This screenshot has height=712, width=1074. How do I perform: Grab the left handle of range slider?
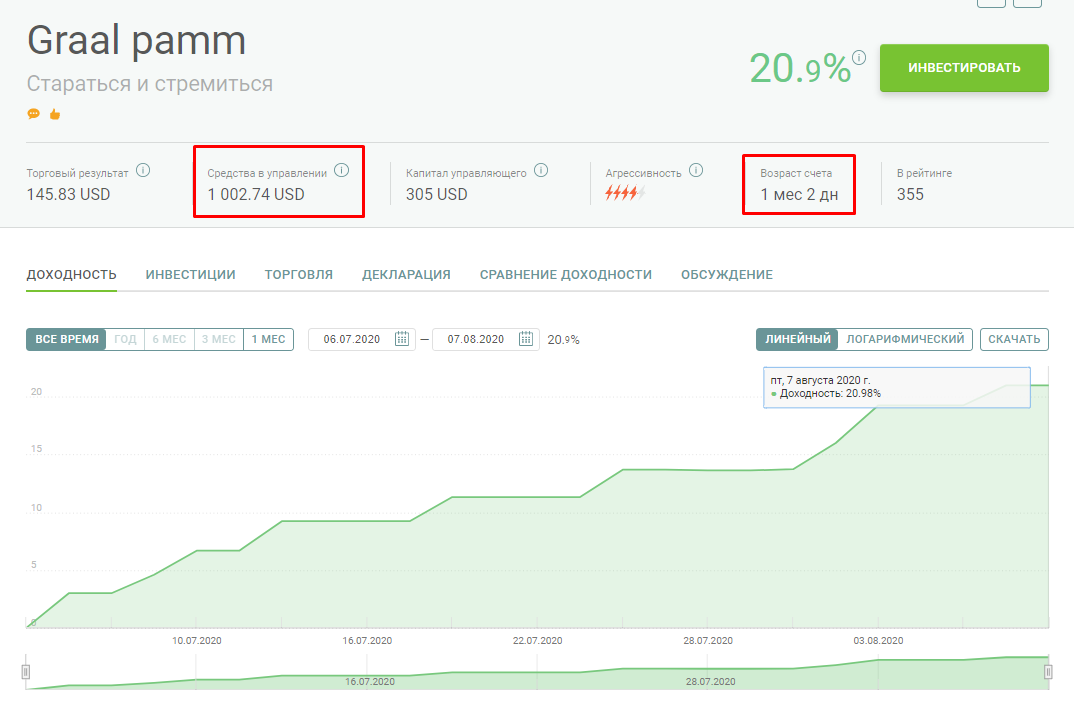26,672
